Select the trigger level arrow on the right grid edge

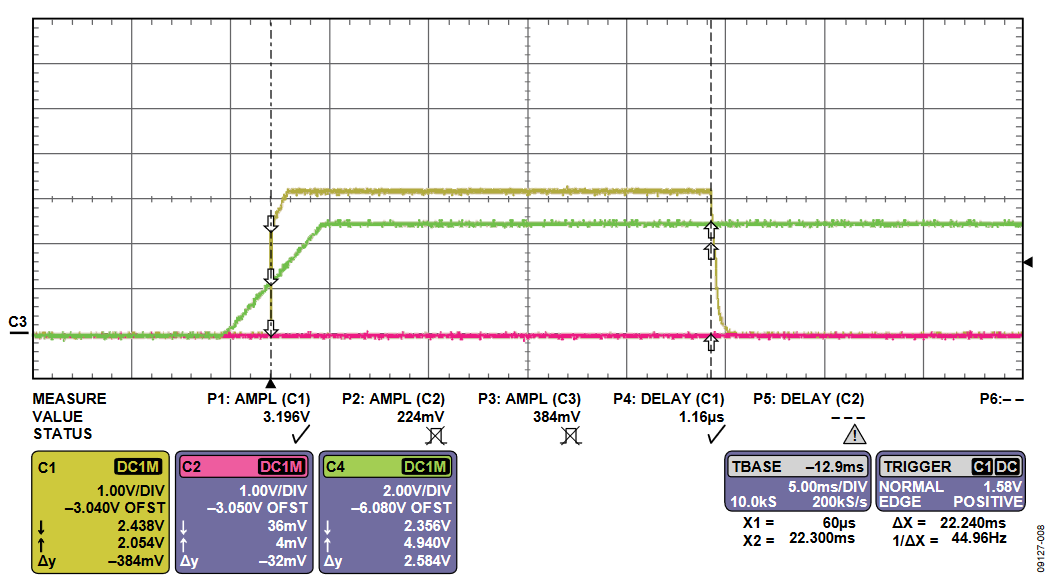[1027, 262]
